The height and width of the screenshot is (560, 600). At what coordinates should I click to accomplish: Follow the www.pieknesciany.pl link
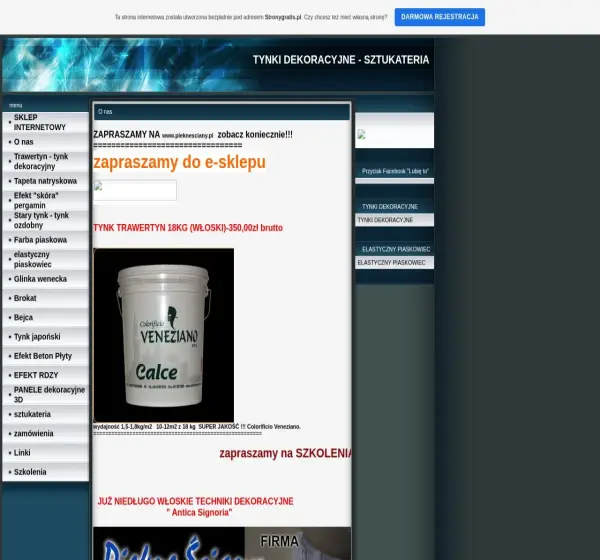coord(188,136)
